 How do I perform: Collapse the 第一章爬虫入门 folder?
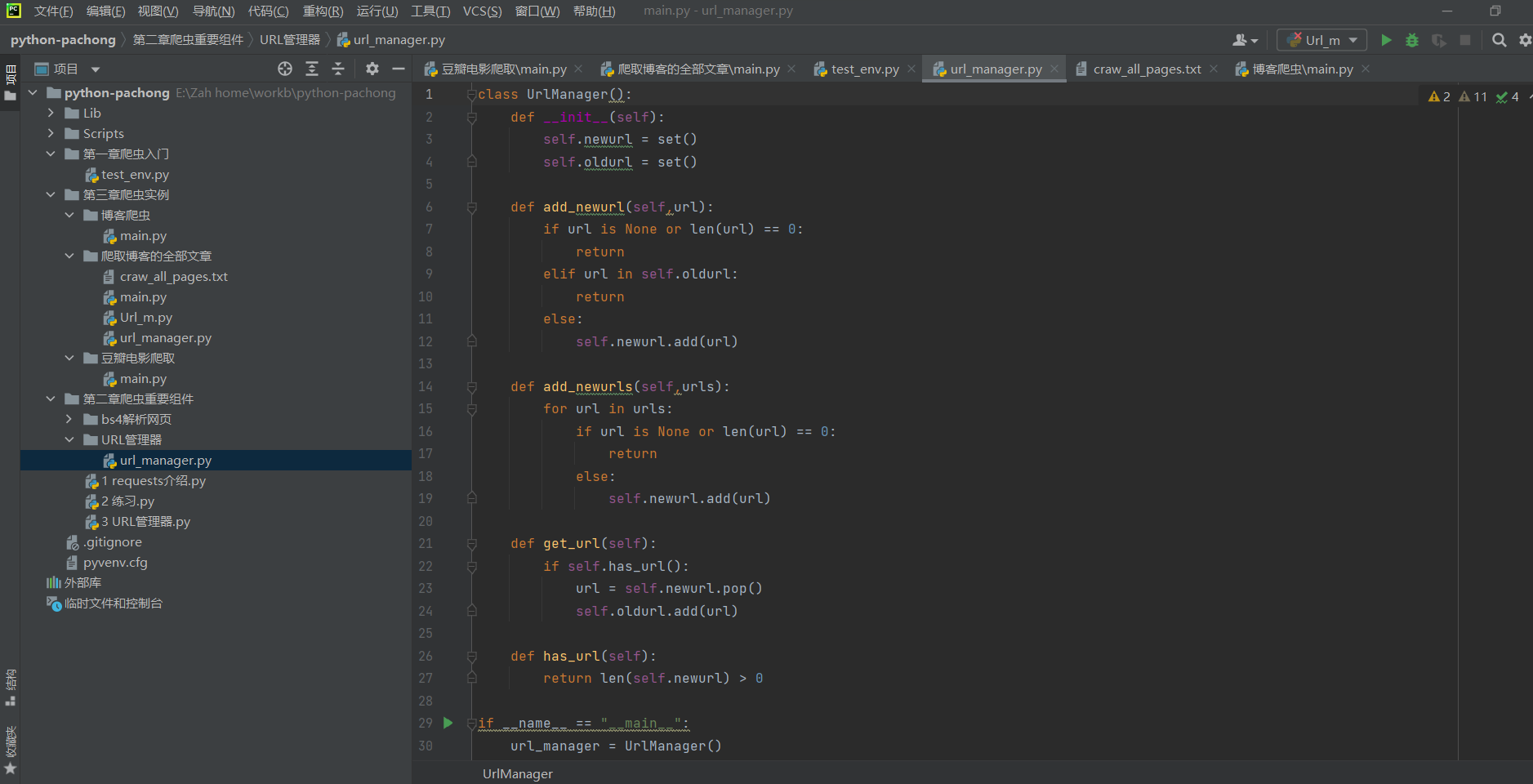(x=51, y=154)
